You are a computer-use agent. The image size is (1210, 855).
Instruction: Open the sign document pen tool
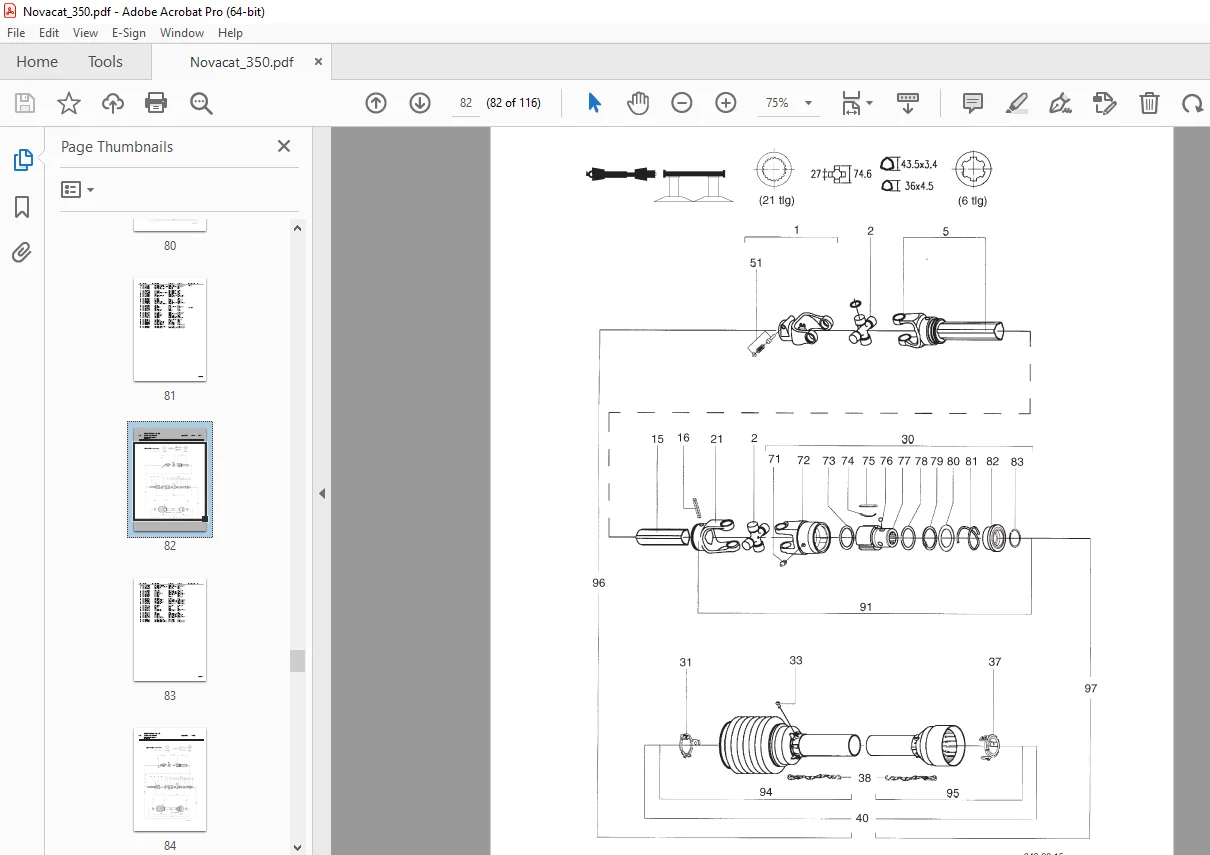tap(1061, 103)
